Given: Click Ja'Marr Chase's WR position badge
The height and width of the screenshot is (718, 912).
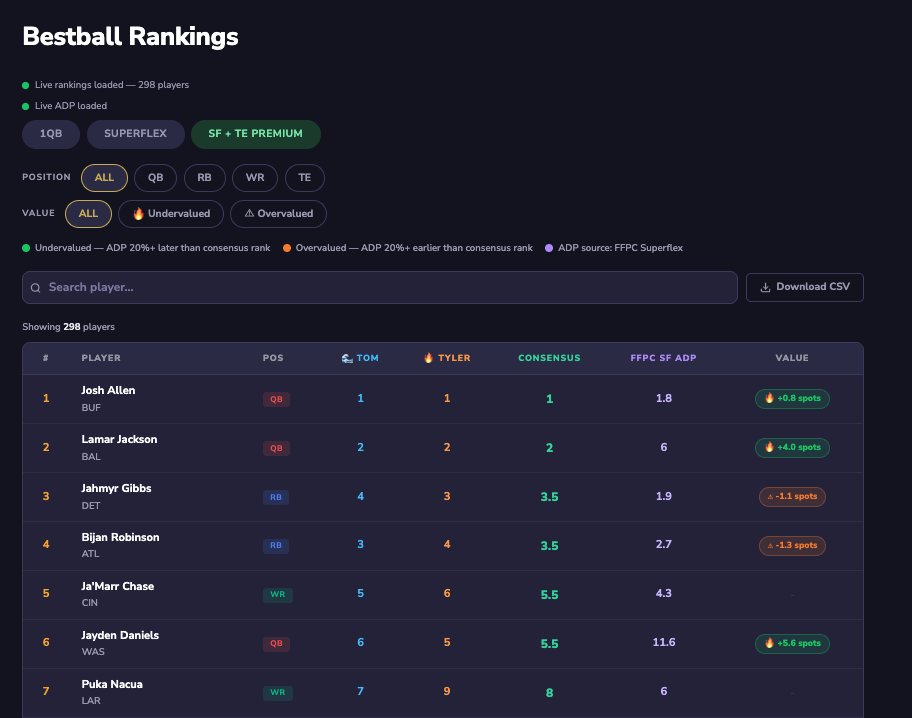Looking at the screenshot, I should (x=277, y=595).
